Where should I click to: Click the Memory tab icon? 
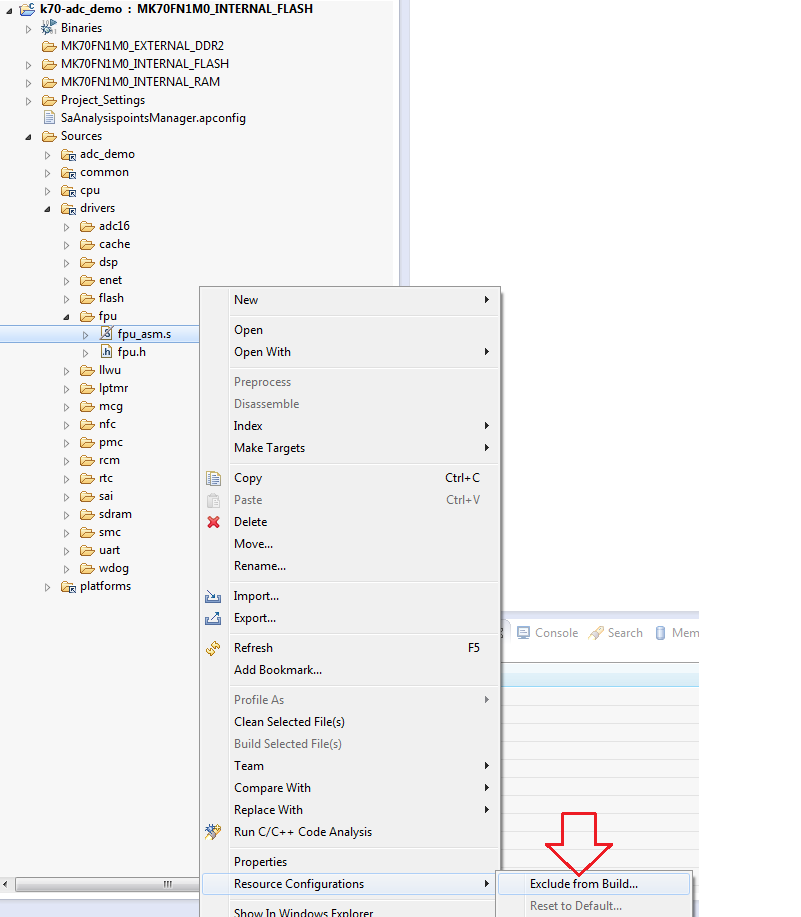660,633
